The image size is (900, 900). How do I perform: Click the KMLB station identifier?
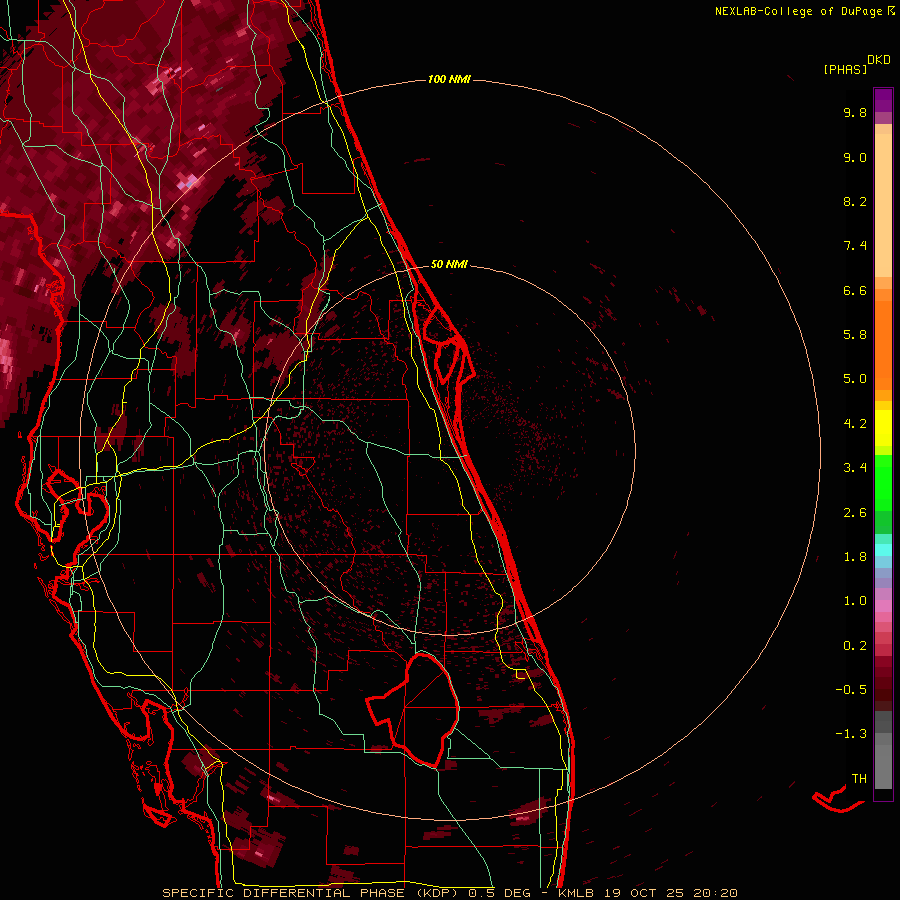coord(576,893)
